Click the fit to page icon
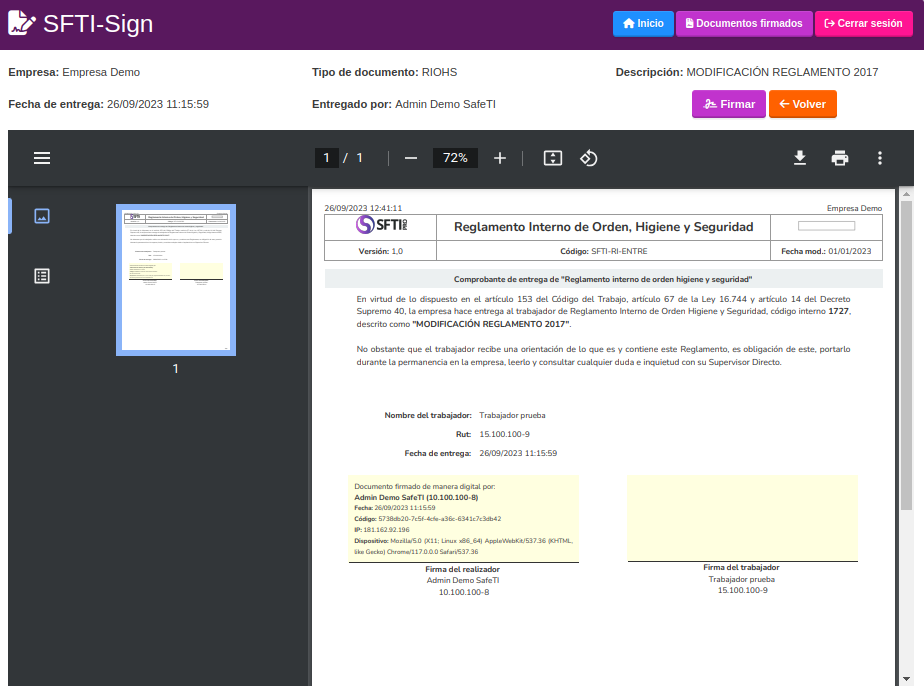This screenshot has height=686, width=924. click(553, 158)
